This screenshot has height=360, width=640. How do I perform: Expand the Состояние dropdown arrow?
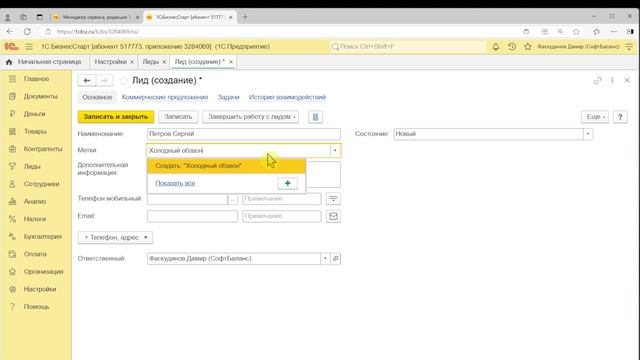(588, 134)
